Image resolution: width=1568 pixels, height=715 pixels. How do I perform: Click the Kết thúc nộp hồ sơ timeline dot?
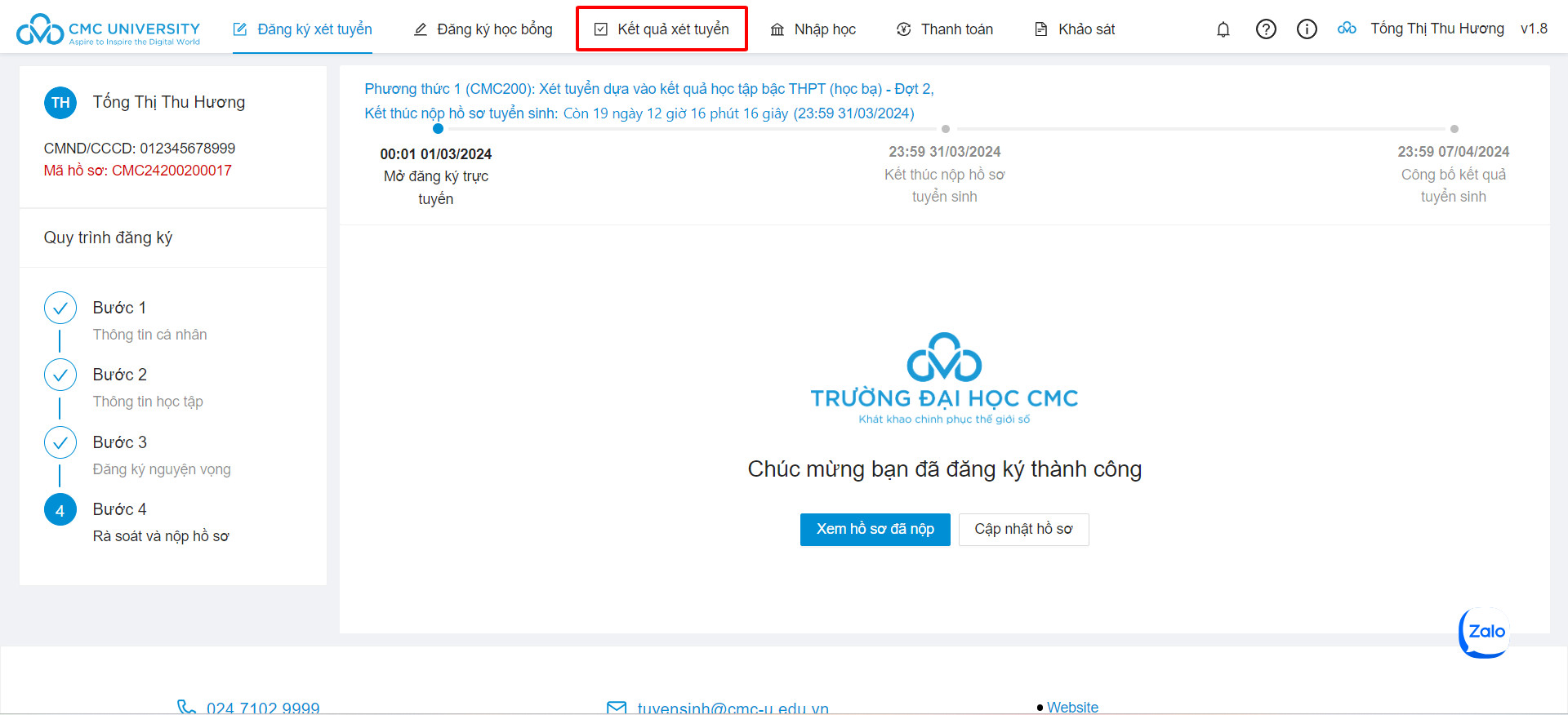coord(946,129)
